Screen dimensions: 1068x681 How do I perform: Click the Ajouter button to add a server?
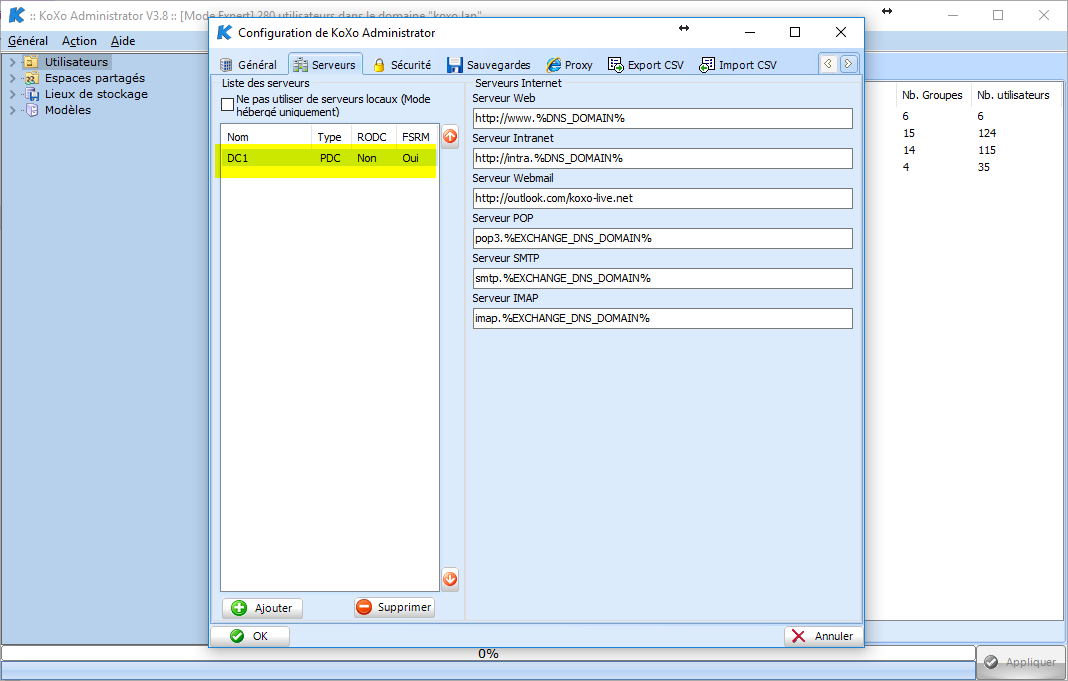click(x=262, y=608)
